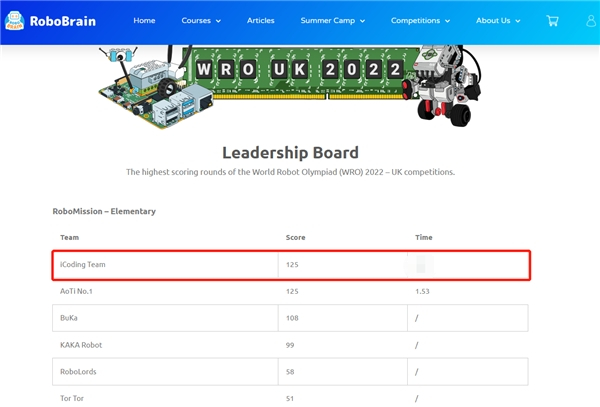Image resolution: width=600 pixels, height=407 pixels.
Task: Expand the Competitions dropdown chevron
Action: (x=447, y=21)
